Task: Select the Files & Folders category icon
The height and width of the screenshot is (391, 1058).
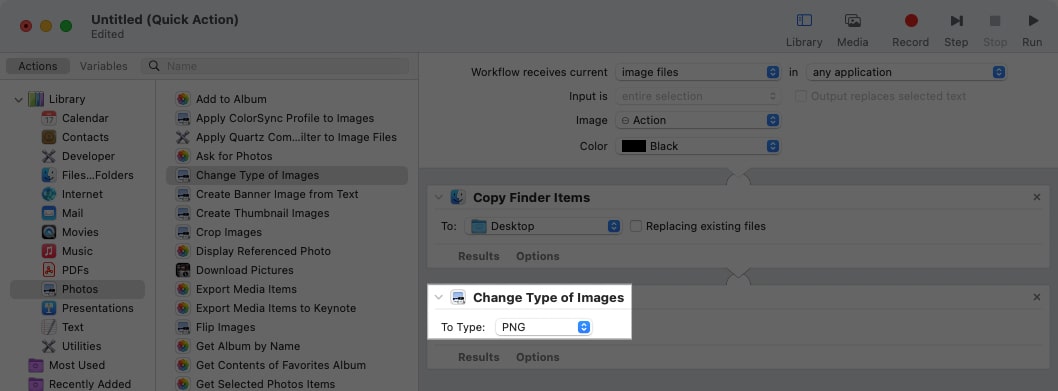Action: pyautogui.click(x=49, y=175)
